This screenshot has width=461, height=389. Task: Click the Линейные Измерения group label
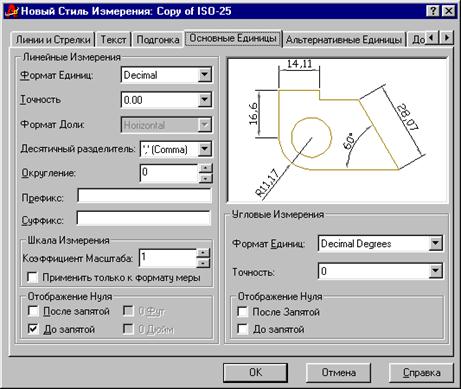pos(71,57)
